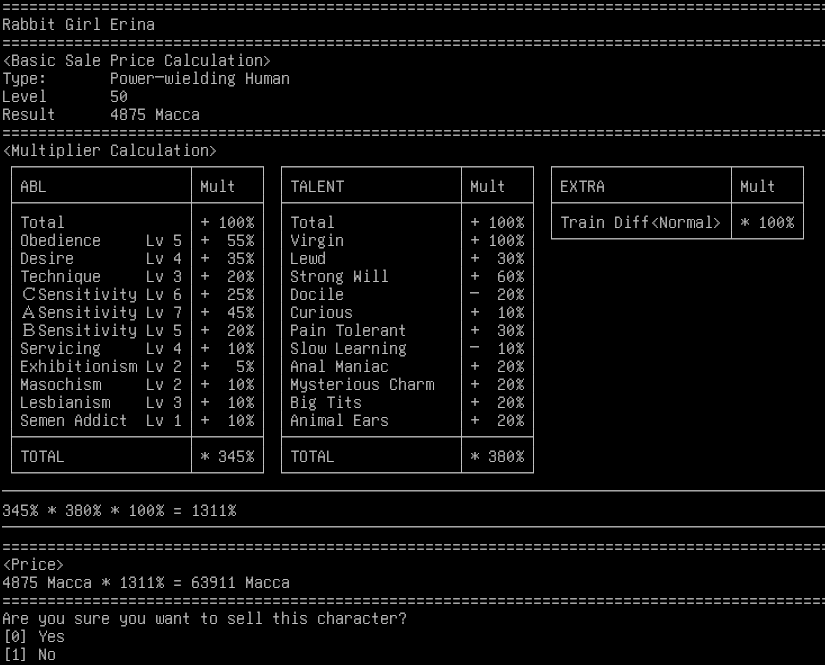Select the A Sensitivity Lv 7 row
Screen dimensions: 825x665
[137, 313]
